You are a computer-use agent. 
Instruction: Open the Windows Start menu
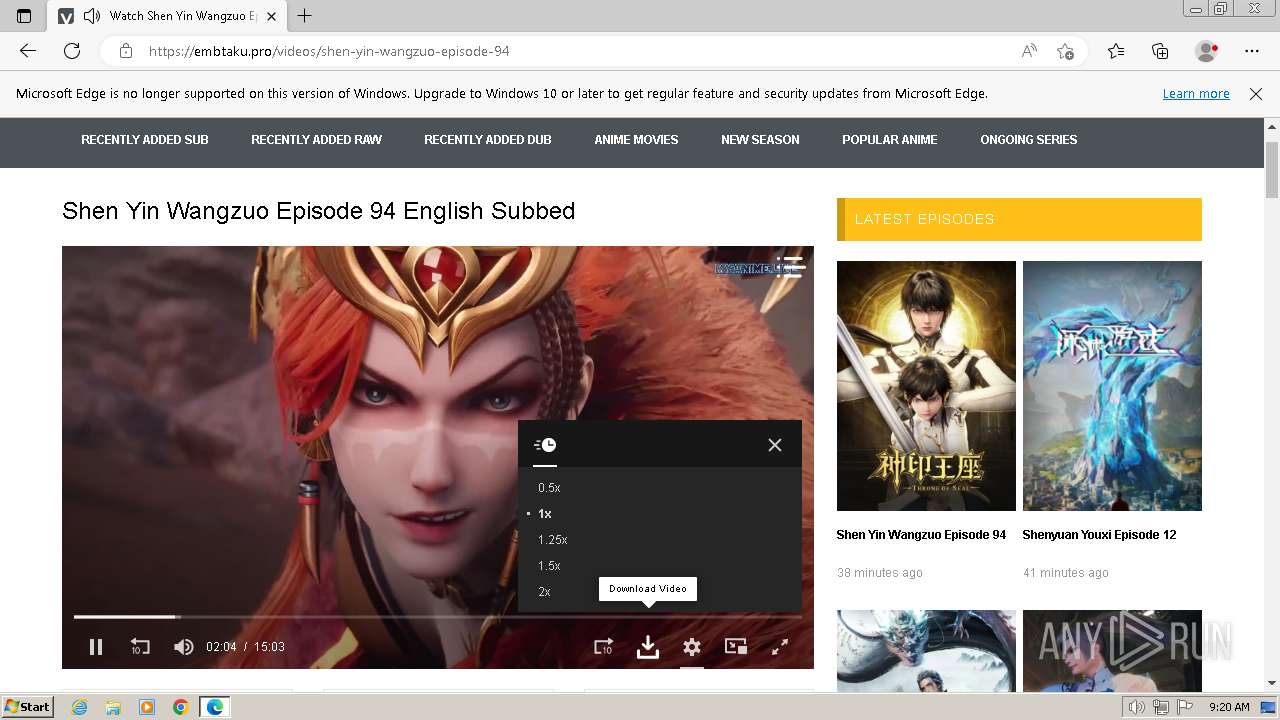click(28, 707)
